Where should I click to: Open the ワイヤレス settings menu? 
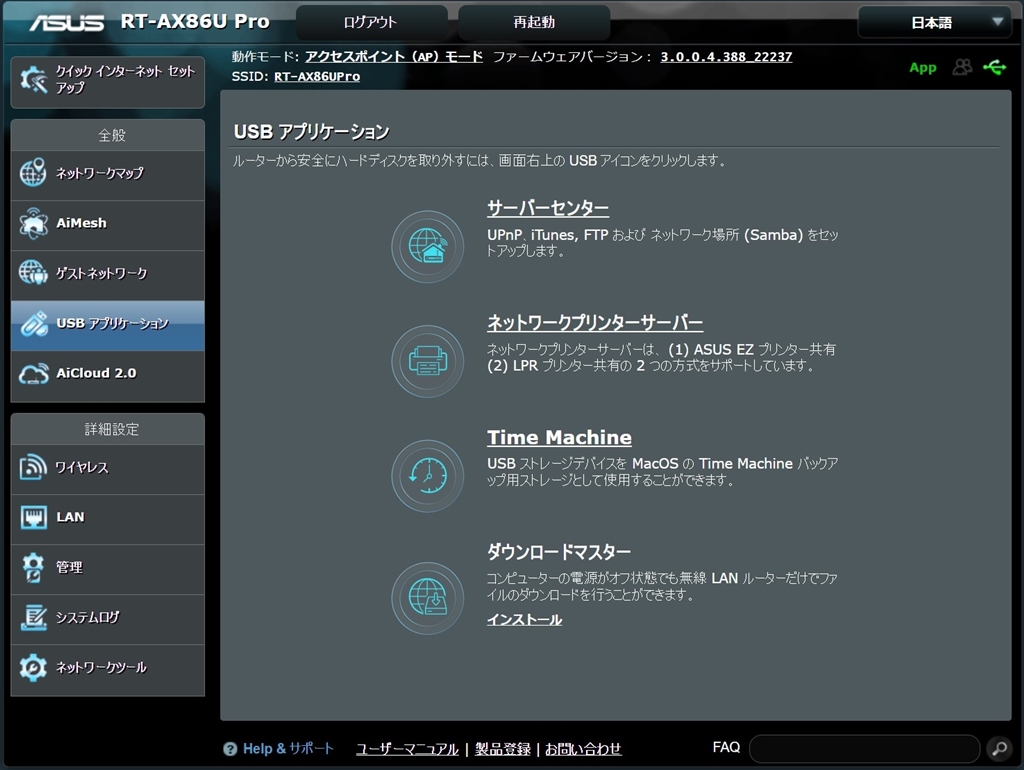(x=108, y=468)
